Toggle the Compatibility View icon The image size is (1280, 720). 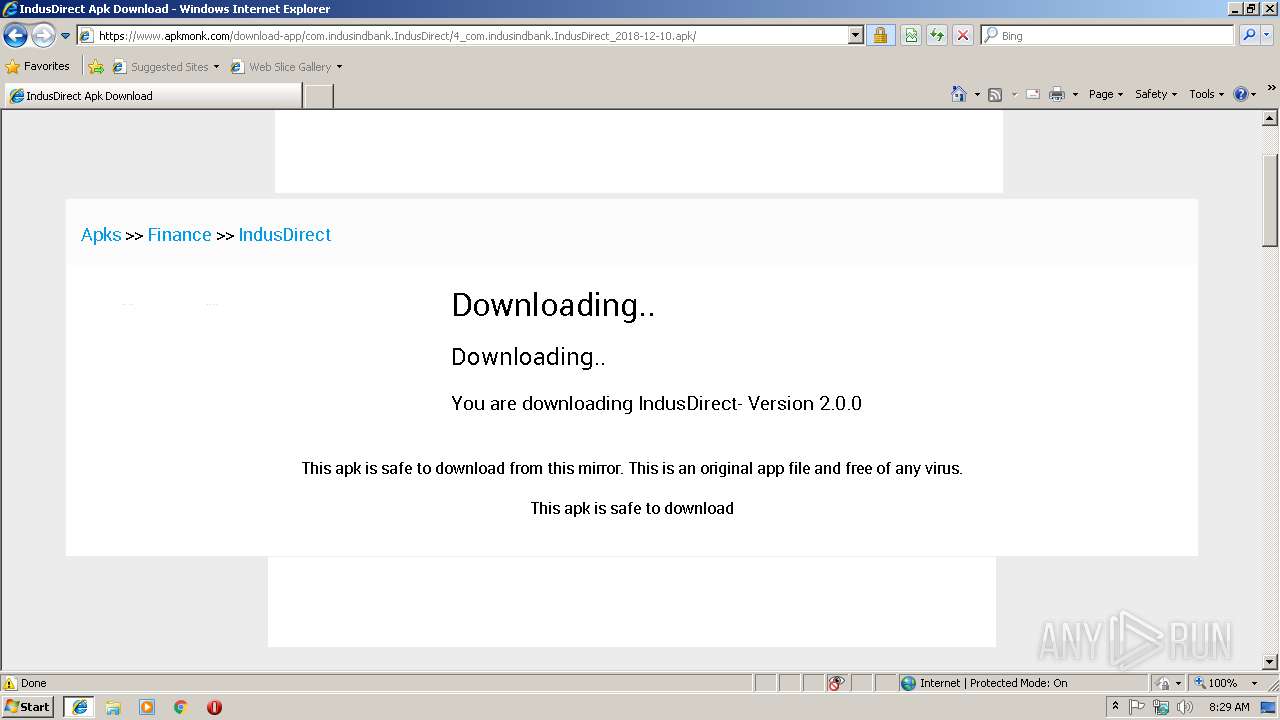coord(911,36)
